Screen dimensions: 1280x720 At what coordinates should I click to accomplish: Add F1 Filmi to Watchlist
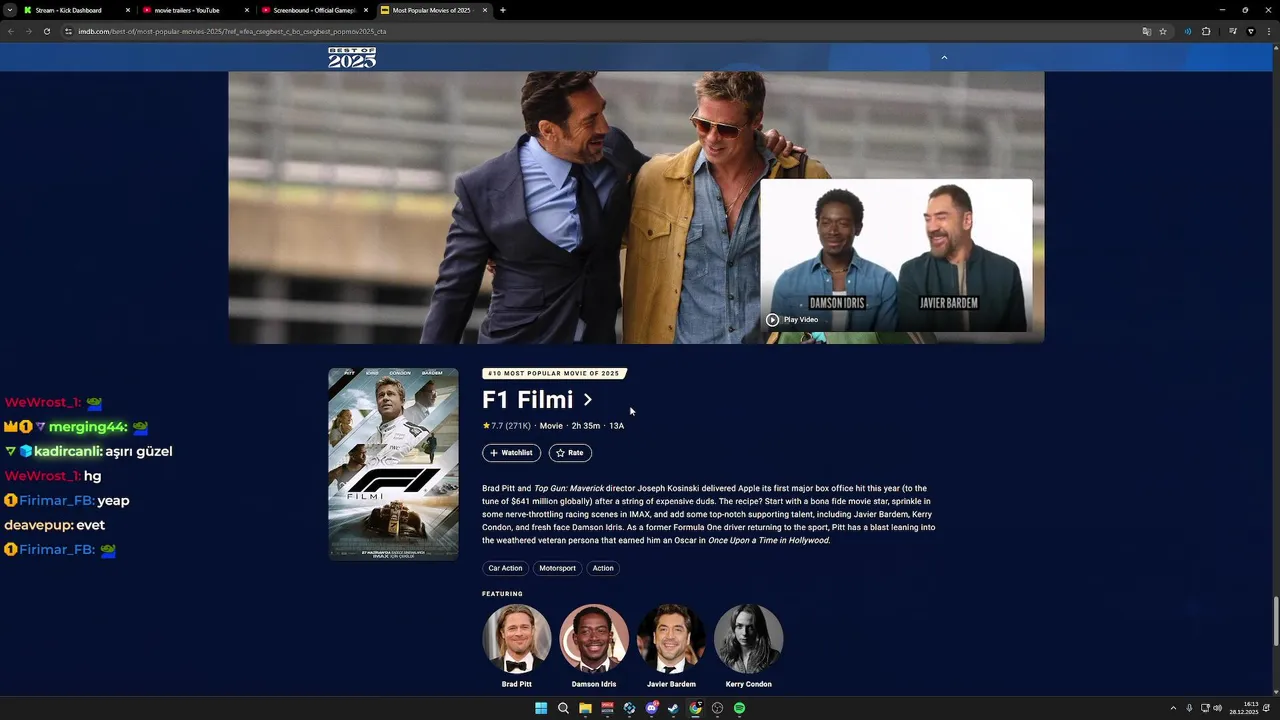pyautogui.click(x=512, y=453)
